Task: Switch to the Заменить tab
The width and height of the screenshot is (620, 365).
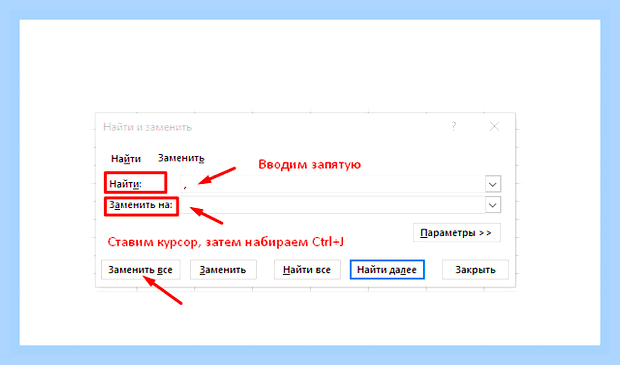Action: pos(181,158)
